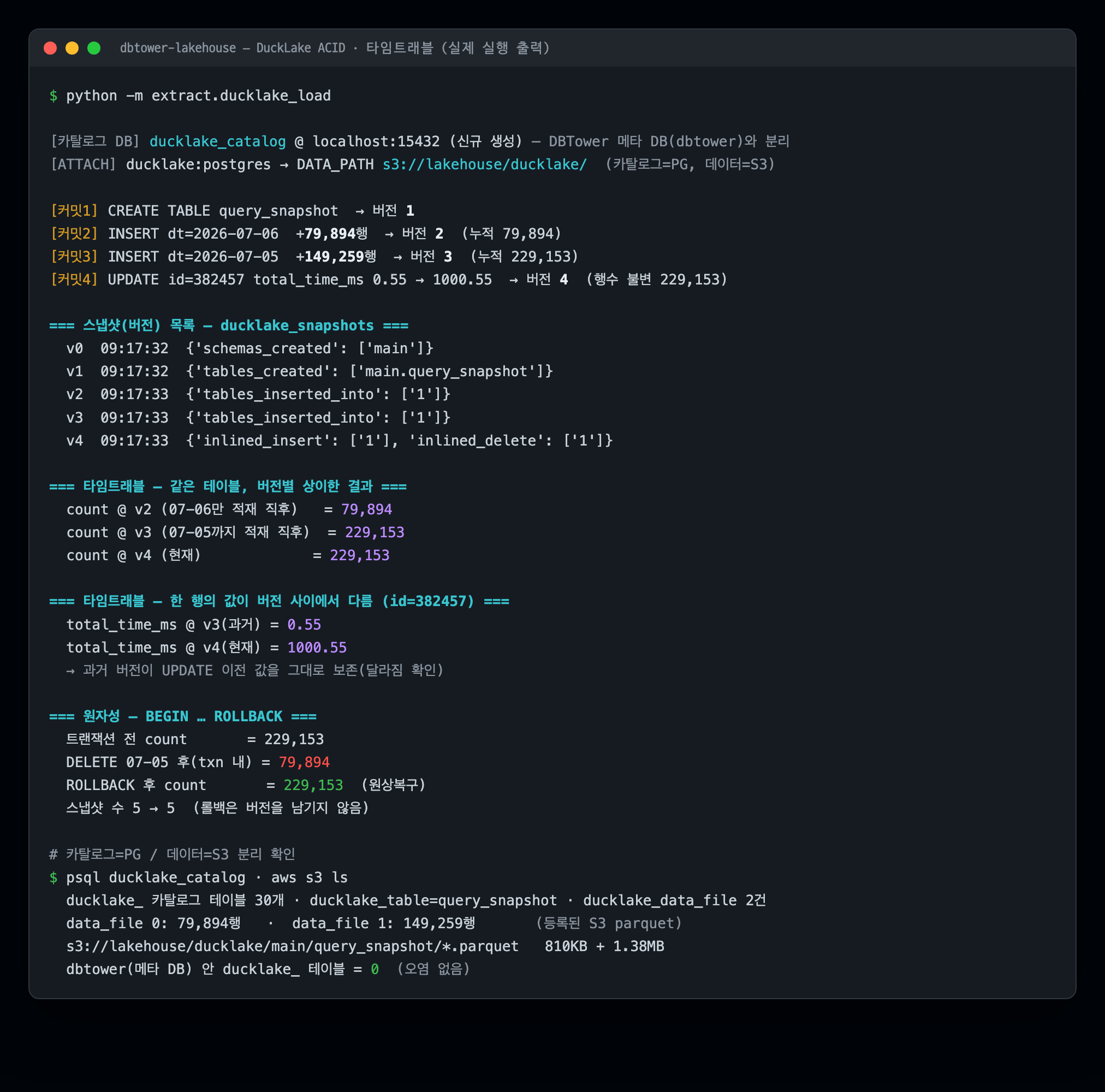1105x1092 pixels.
Task: Select the +79,894행 insert count
Action: tap(332, 233)
